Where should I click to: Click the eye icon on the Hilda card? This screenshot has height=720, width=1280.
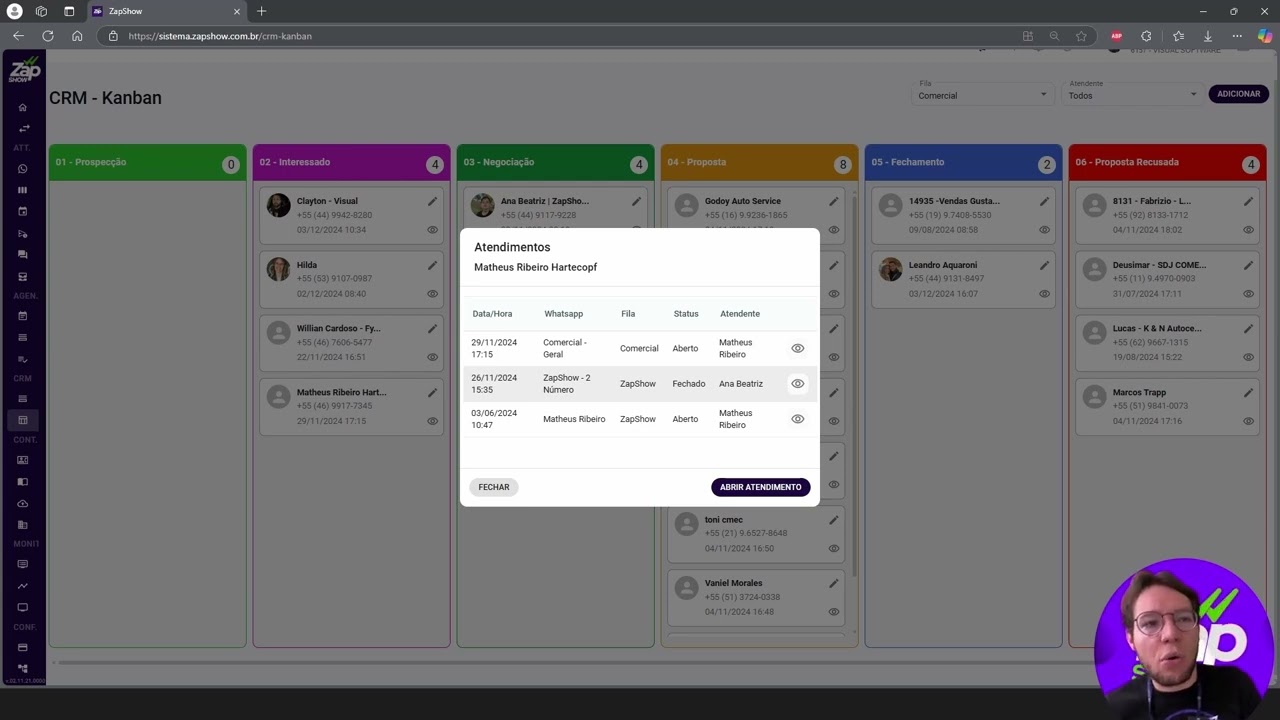[x=432, y=293]
